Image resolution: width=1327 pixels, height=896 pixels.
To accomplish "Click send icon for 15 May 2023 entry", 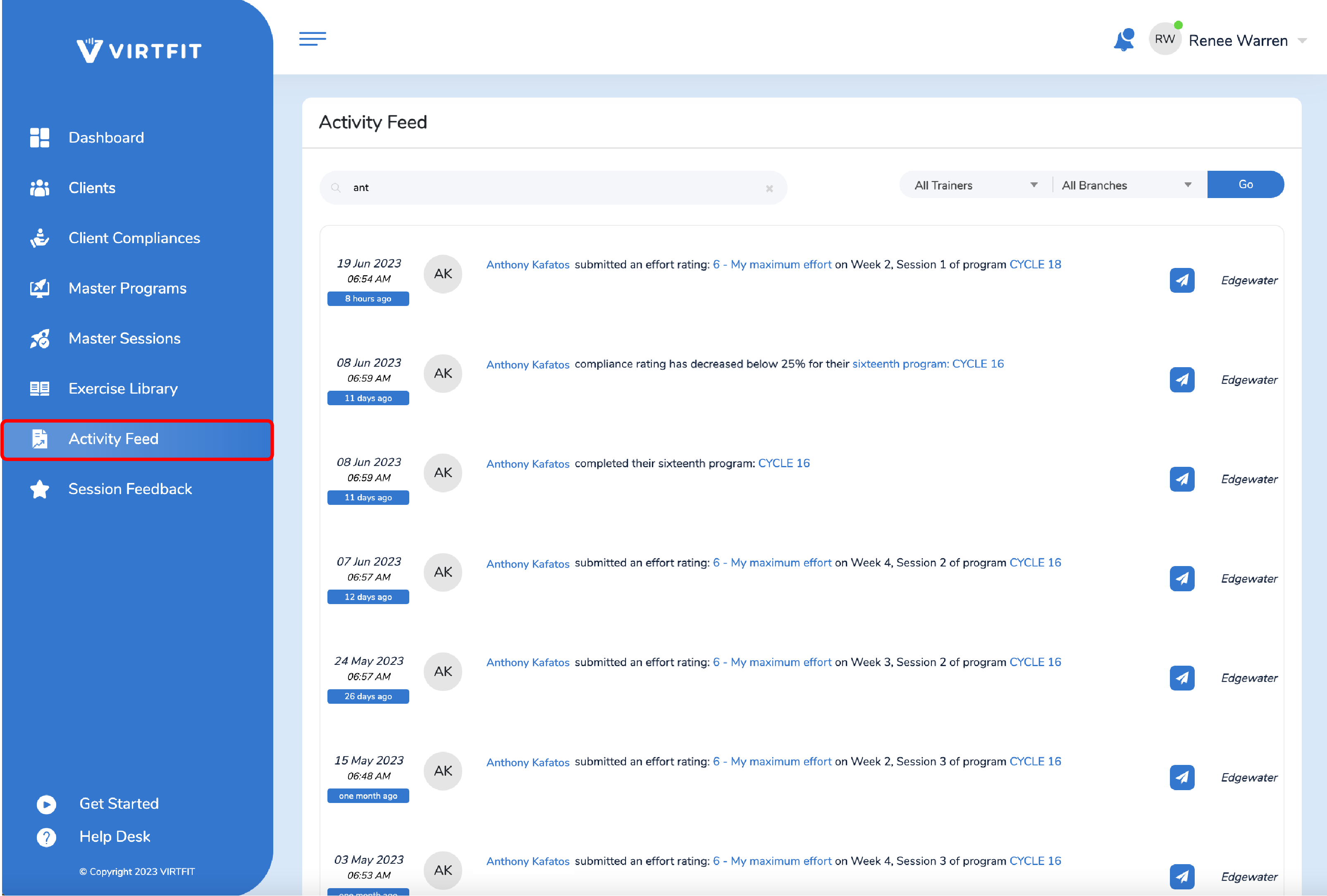I will coord(1182,777).
